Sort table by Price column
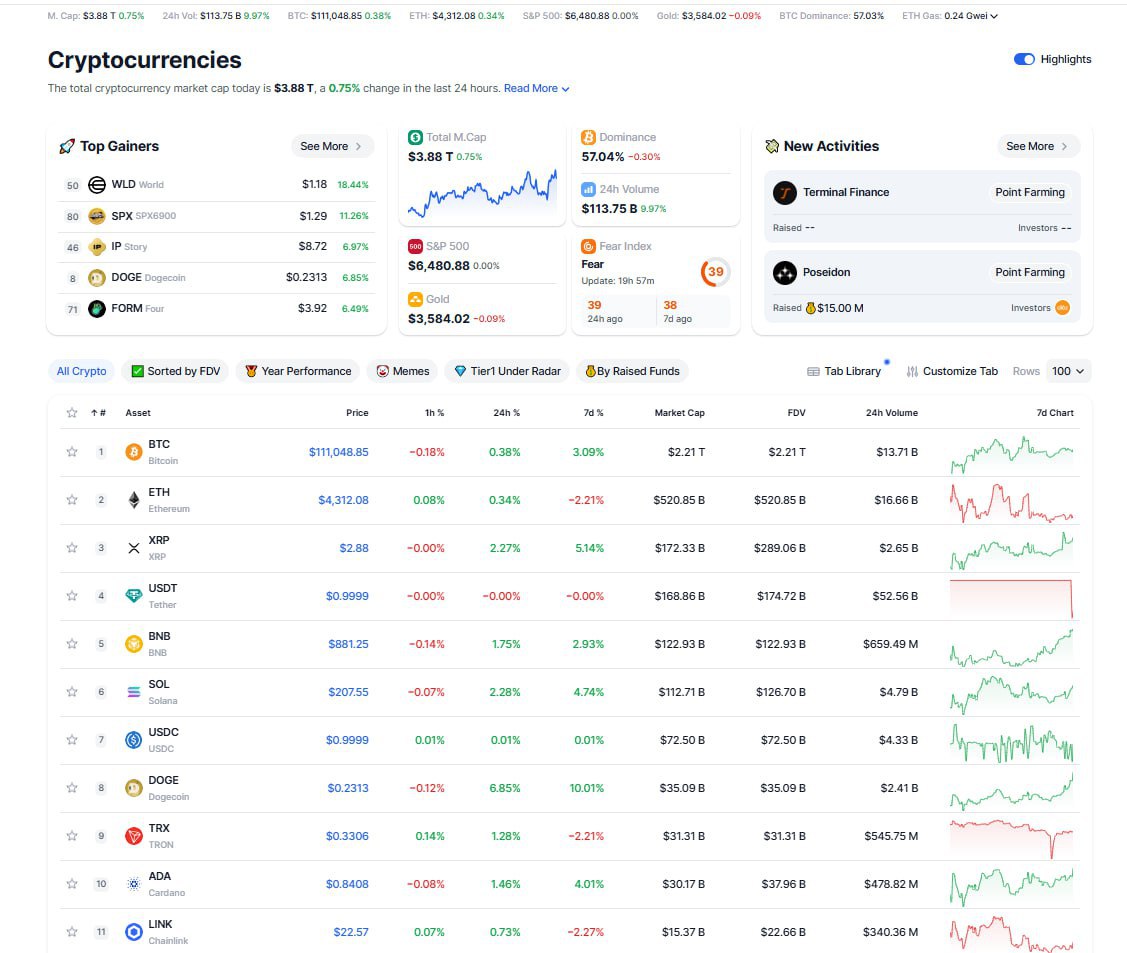This screenshot has height=953, width=1127. coord(357,413)
